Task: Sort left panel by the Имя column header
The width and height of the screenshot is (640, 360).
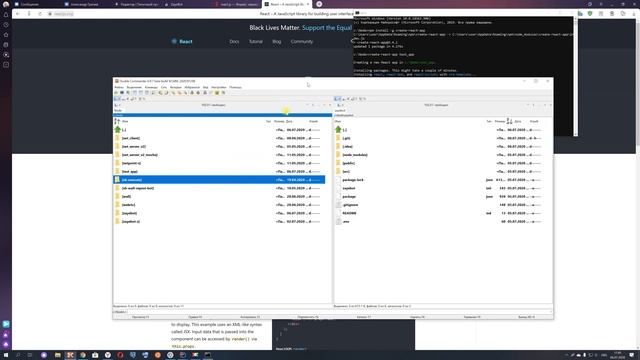Action: click(x=125, y=121)
